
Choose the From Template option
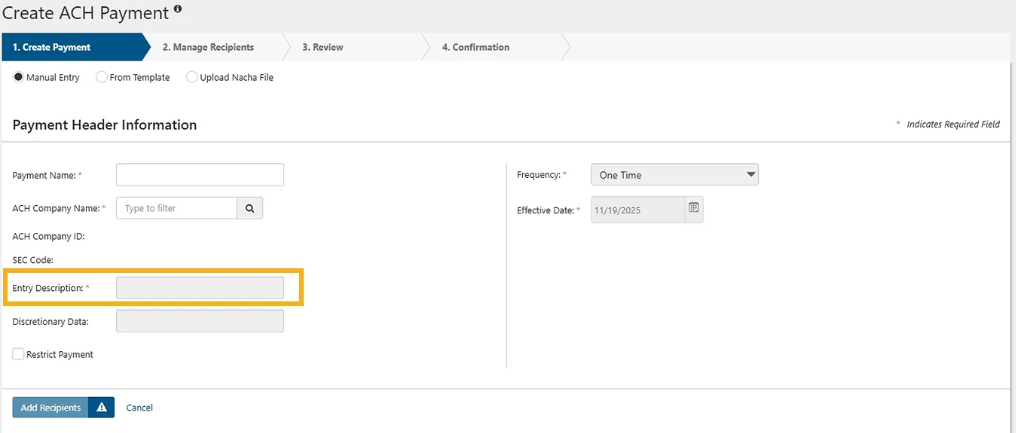pos(102,77)
